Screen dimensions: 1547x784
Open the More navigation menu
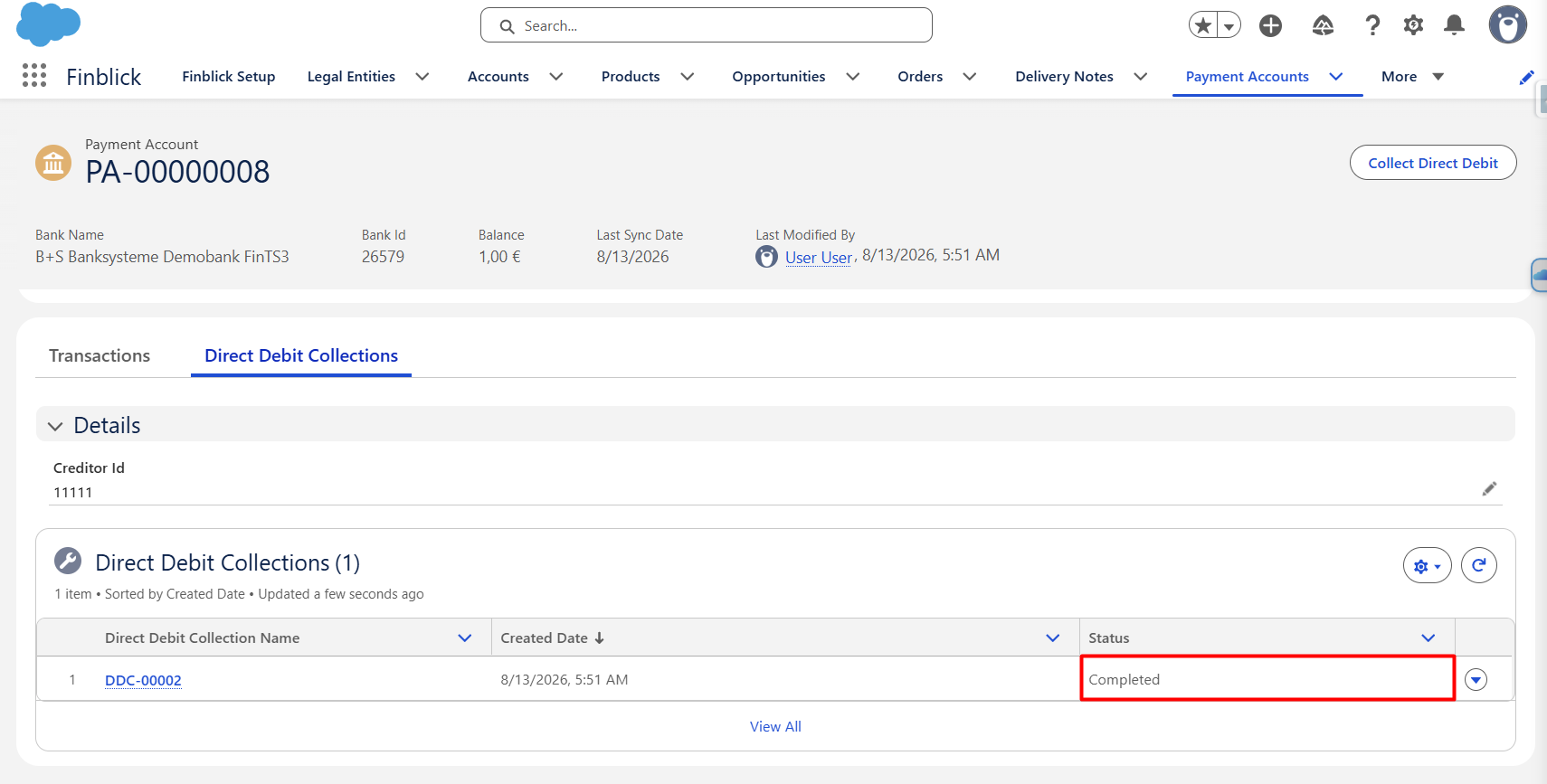point(1412,77)
